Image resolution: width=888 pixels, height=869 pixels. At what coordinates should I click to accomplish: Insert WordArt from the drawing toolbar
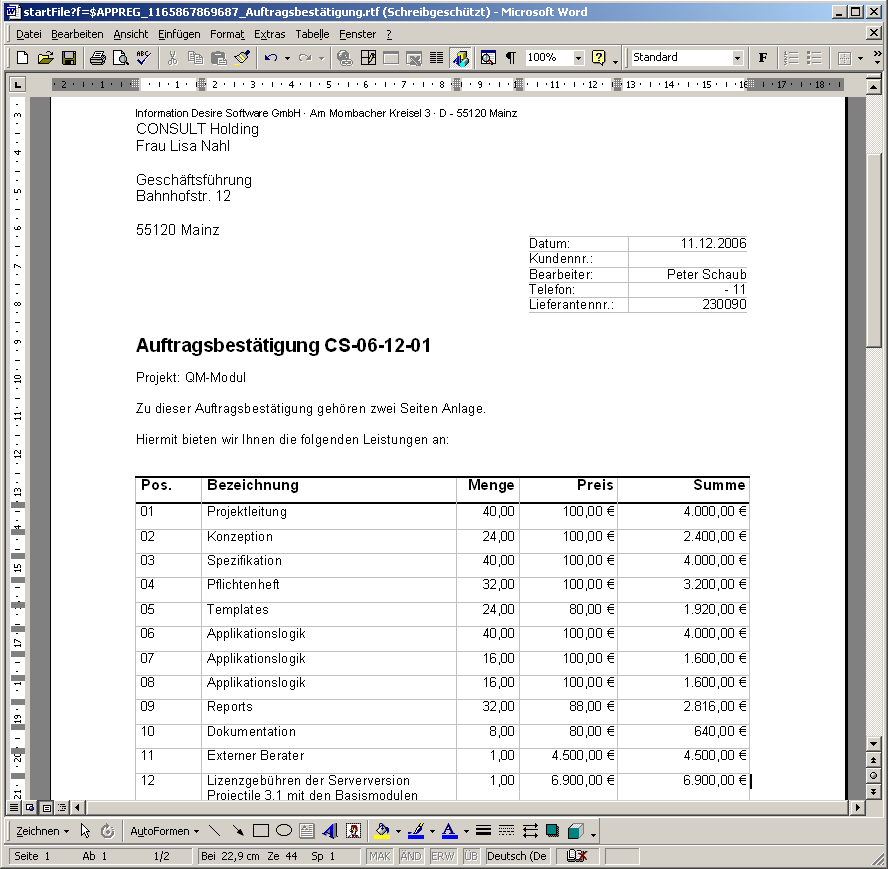pyautogui.click(x=329, y=831)
